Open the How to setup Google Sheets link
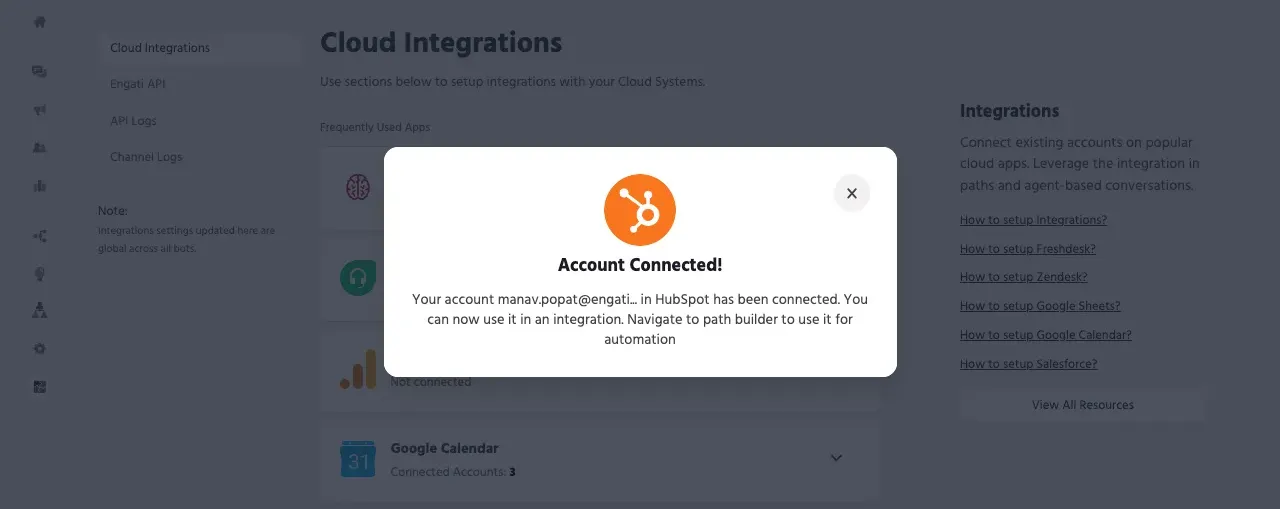This screenshot has height=509, width=1280. point(1040,306)
